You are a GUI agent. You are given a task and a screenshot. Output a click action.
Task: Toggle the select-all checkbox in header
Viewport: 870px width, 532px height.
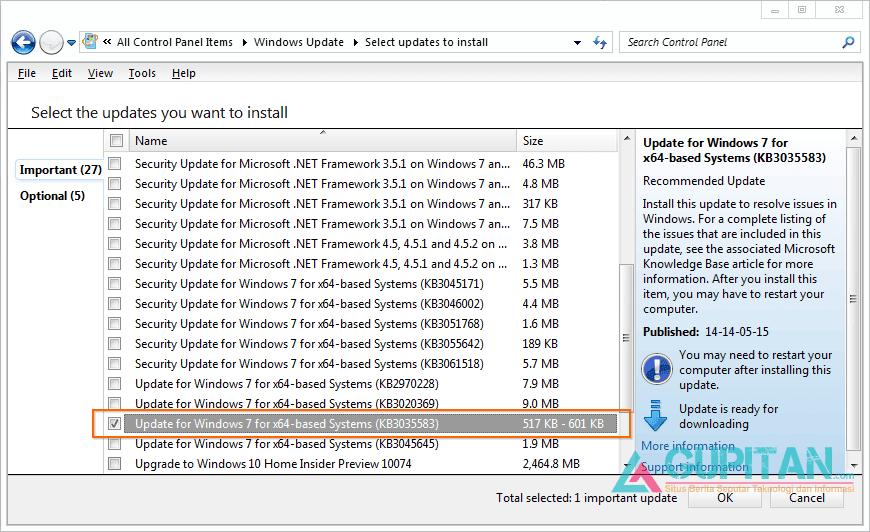click(x=116, y=141)
